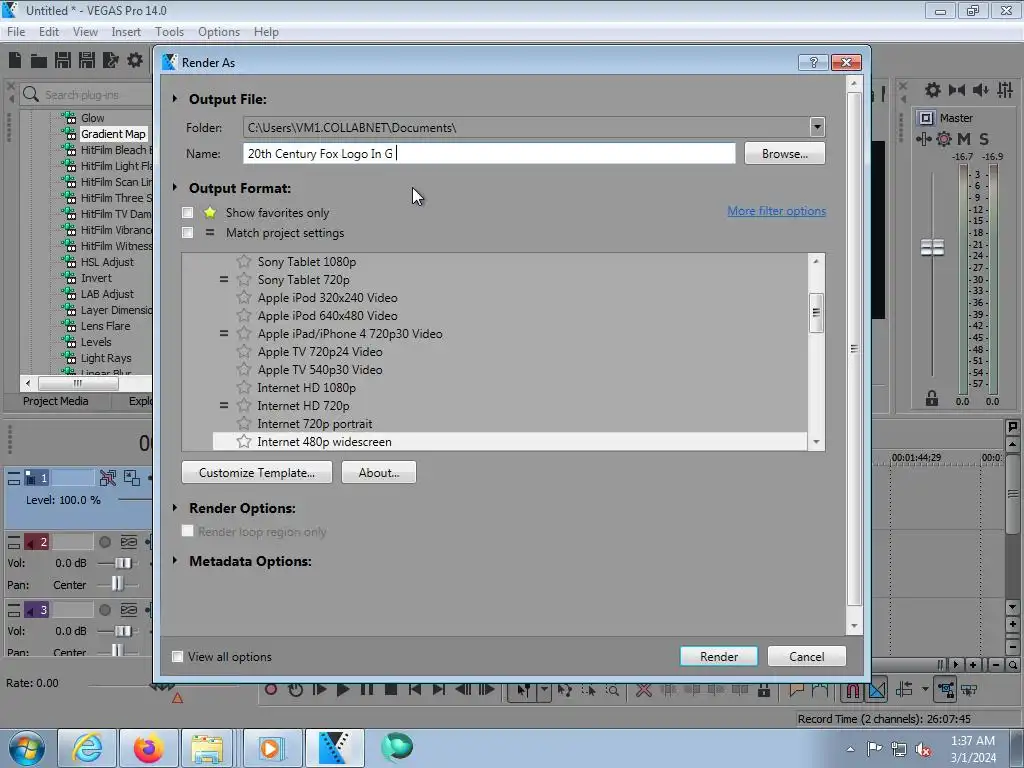This screenshot has height=768, width=1024.
Task: Click the Stop button in transport bar
Action: (x=391, y=690)
